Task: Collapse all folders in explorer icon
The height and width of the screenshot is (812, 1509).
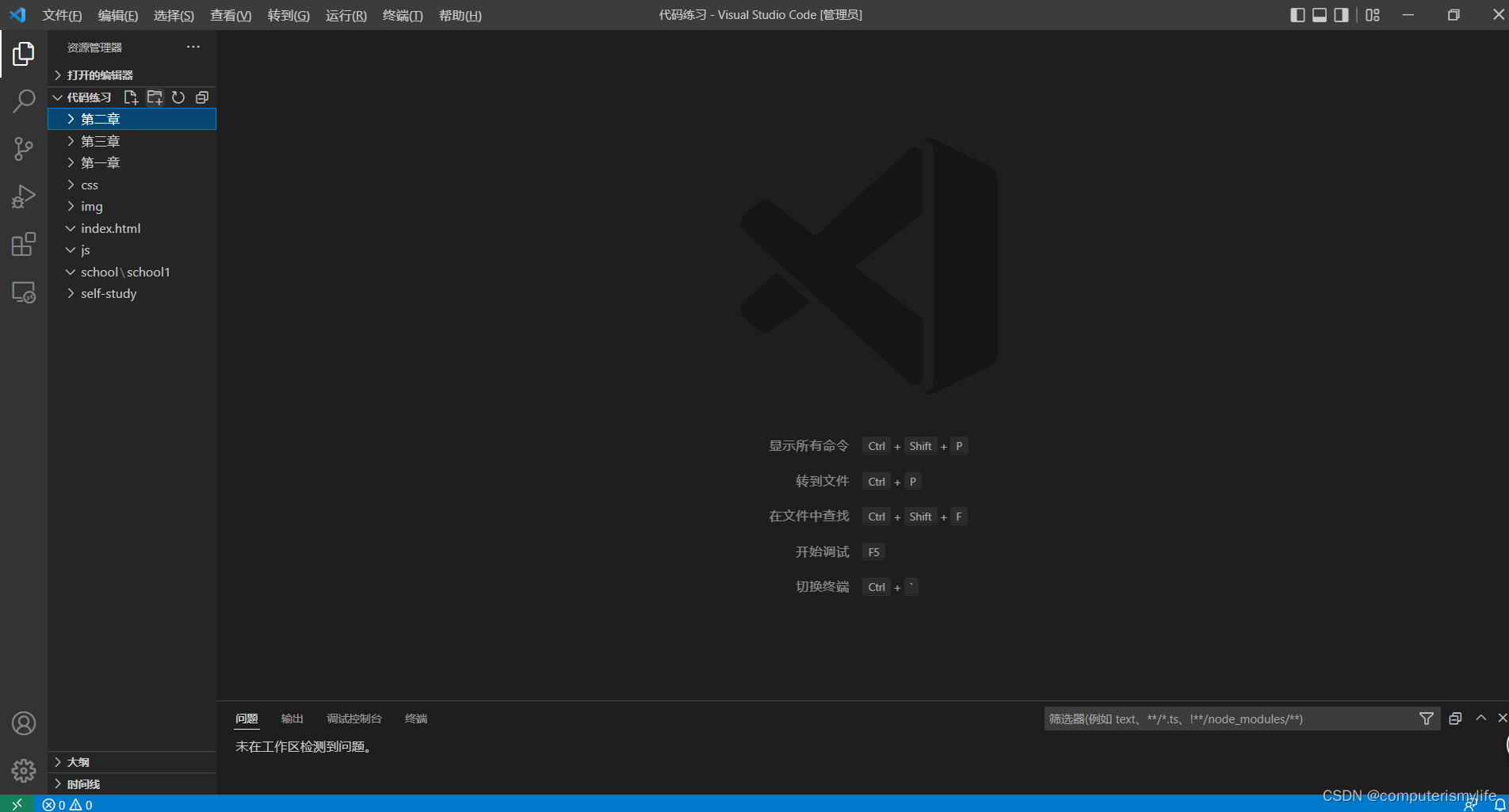Action: point(202,97)
